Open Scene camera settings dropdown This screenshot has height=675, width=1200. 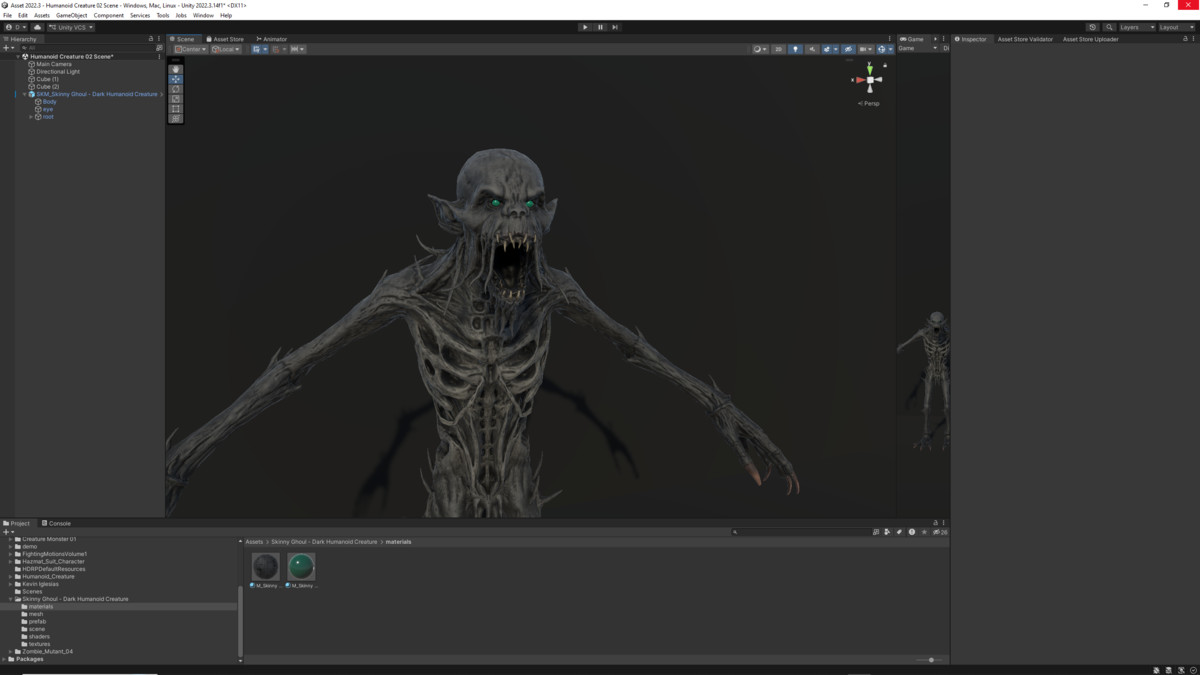864,49
